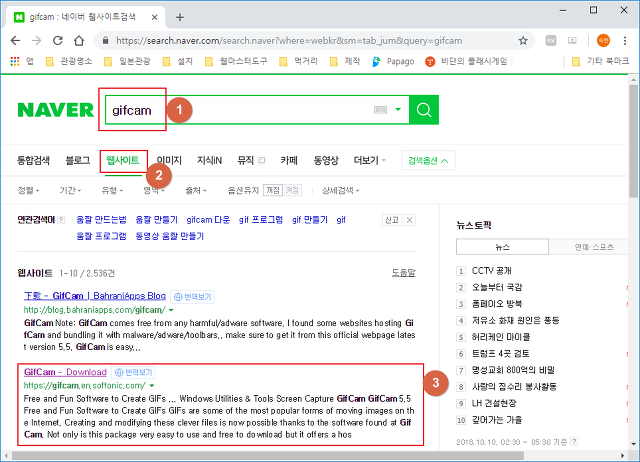Switch to the 동영상 tab

tap(326, 160)
